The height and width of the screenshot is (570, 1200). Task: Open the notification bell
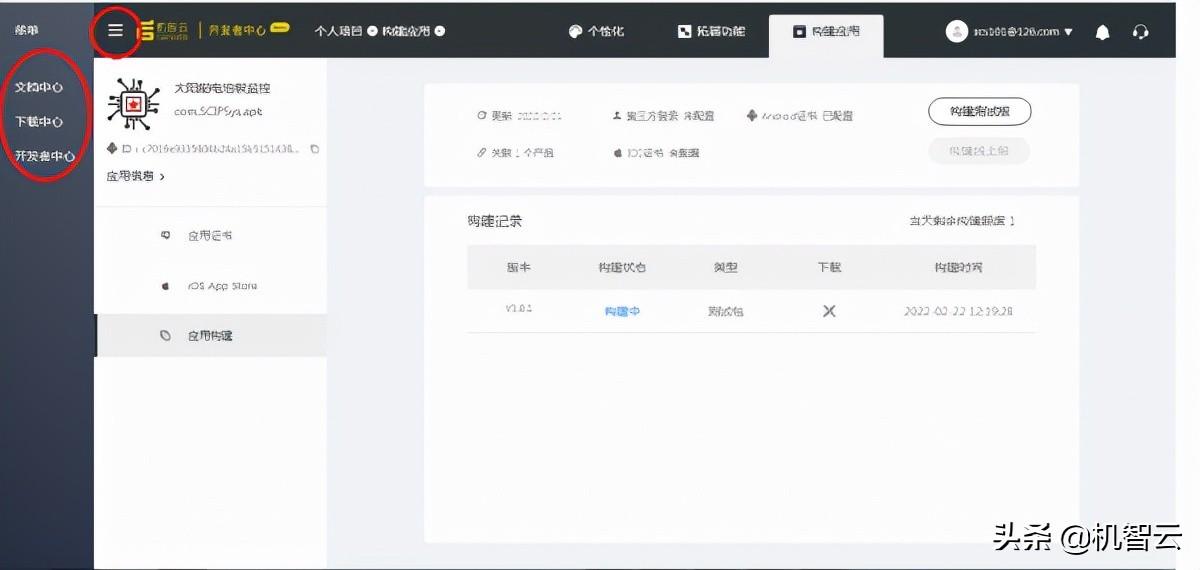[x=1103, y=32]
